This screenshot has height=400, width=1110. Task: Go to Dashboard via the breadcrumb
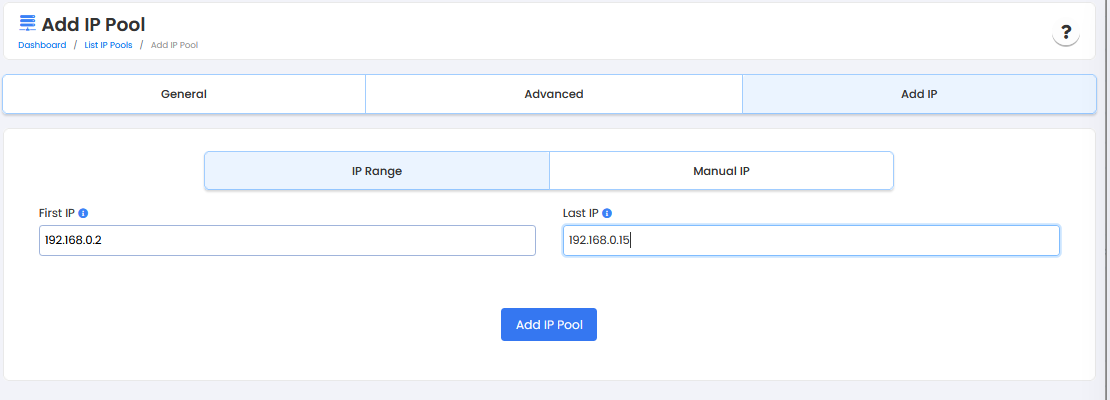point(42,45)
